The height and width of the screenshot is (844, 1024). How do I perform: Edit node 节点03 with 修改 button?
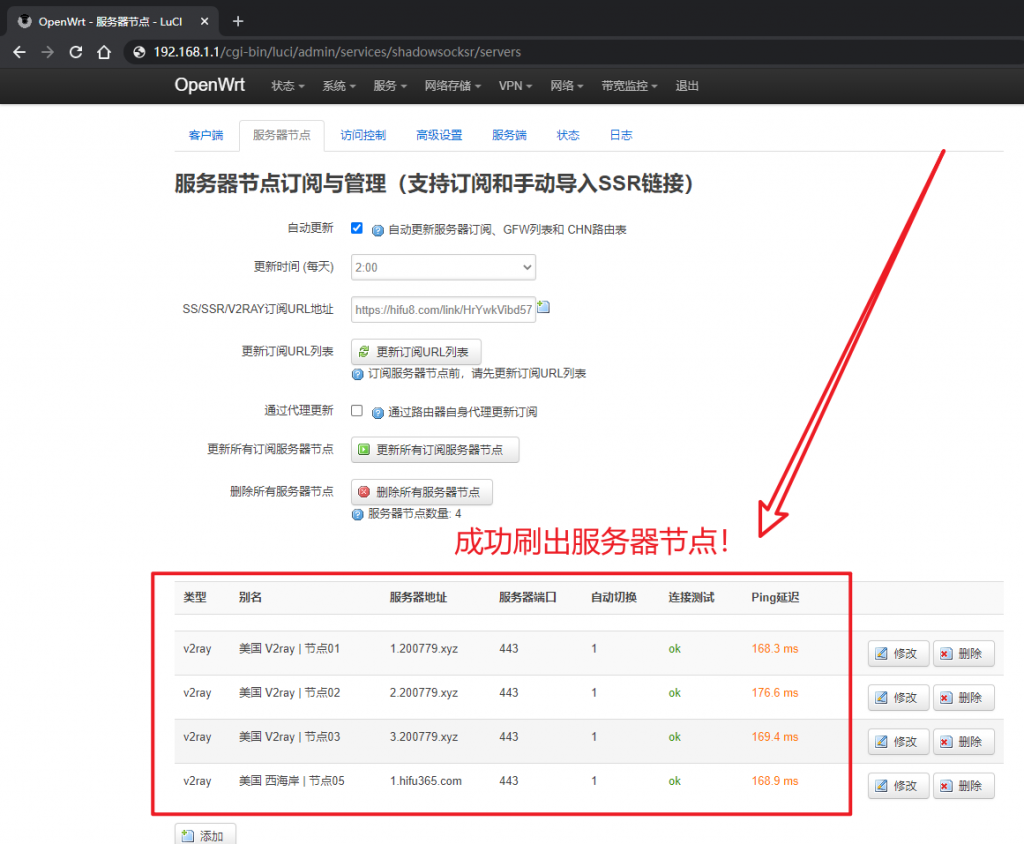coord(898,741)
